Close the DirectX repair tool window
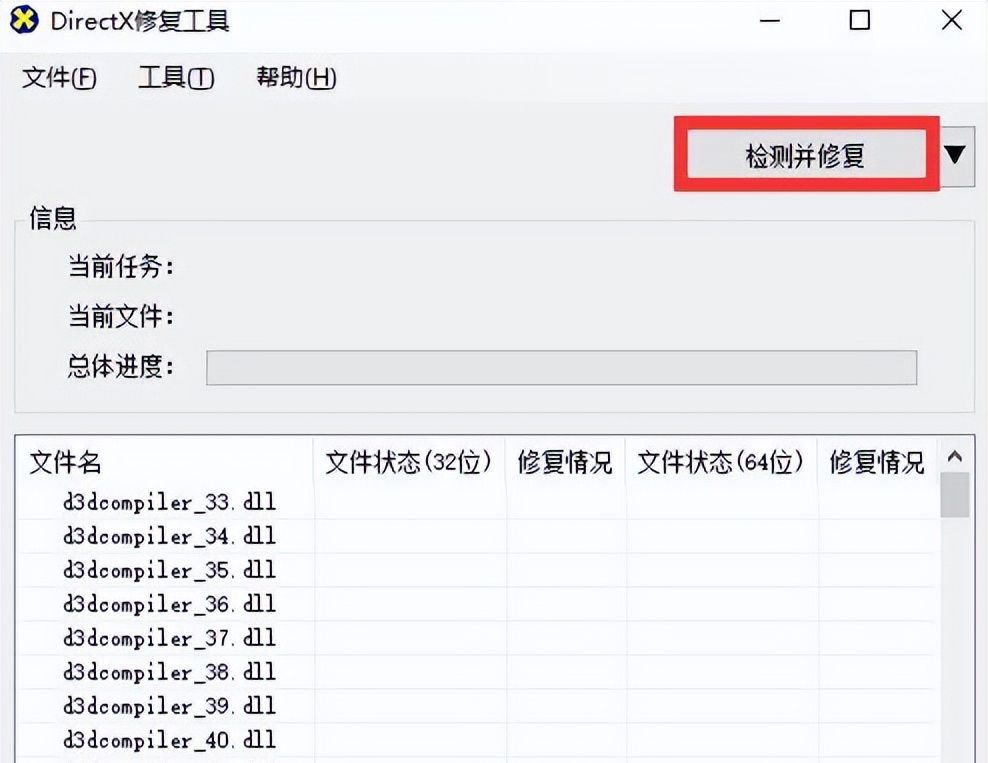This screenshot has width=988, height=763. [951, 21]
